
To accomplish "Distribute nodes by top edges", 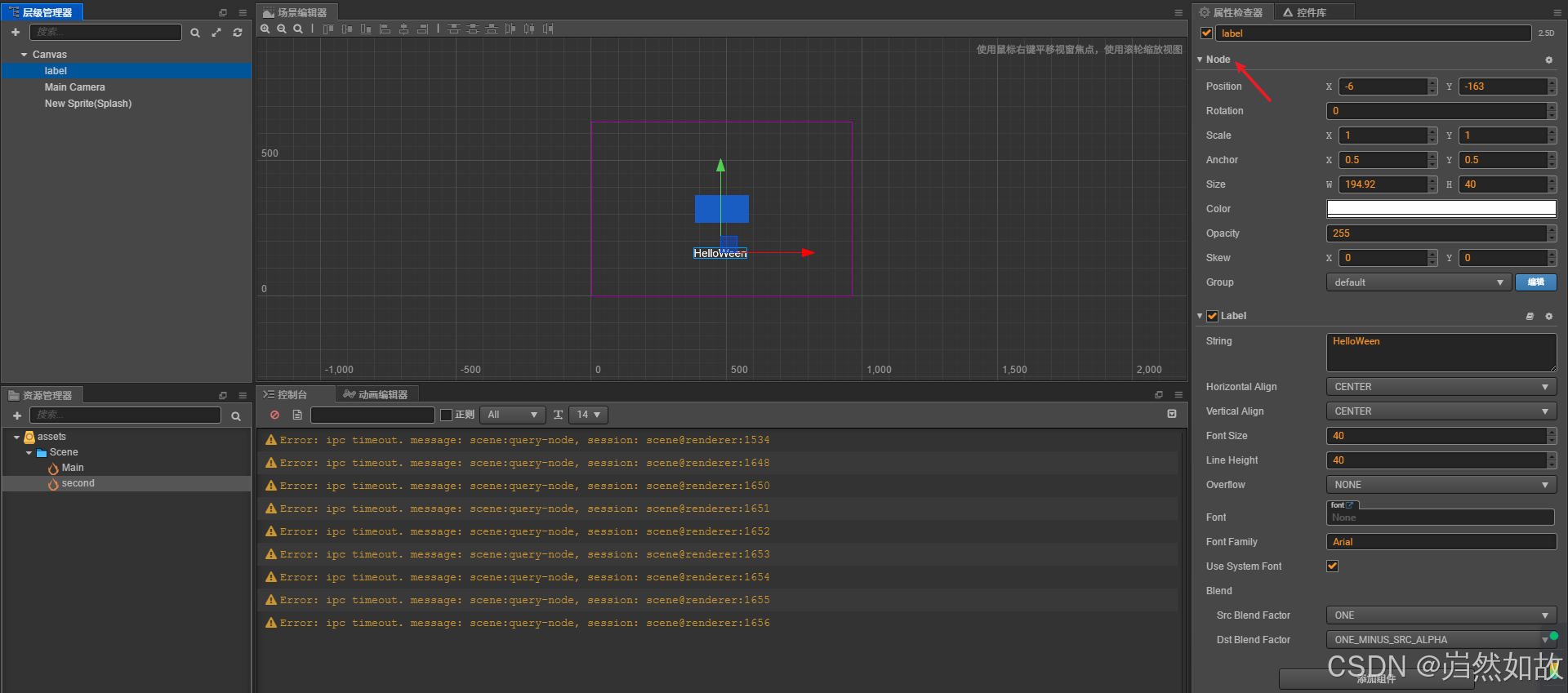I will point(454,29).
